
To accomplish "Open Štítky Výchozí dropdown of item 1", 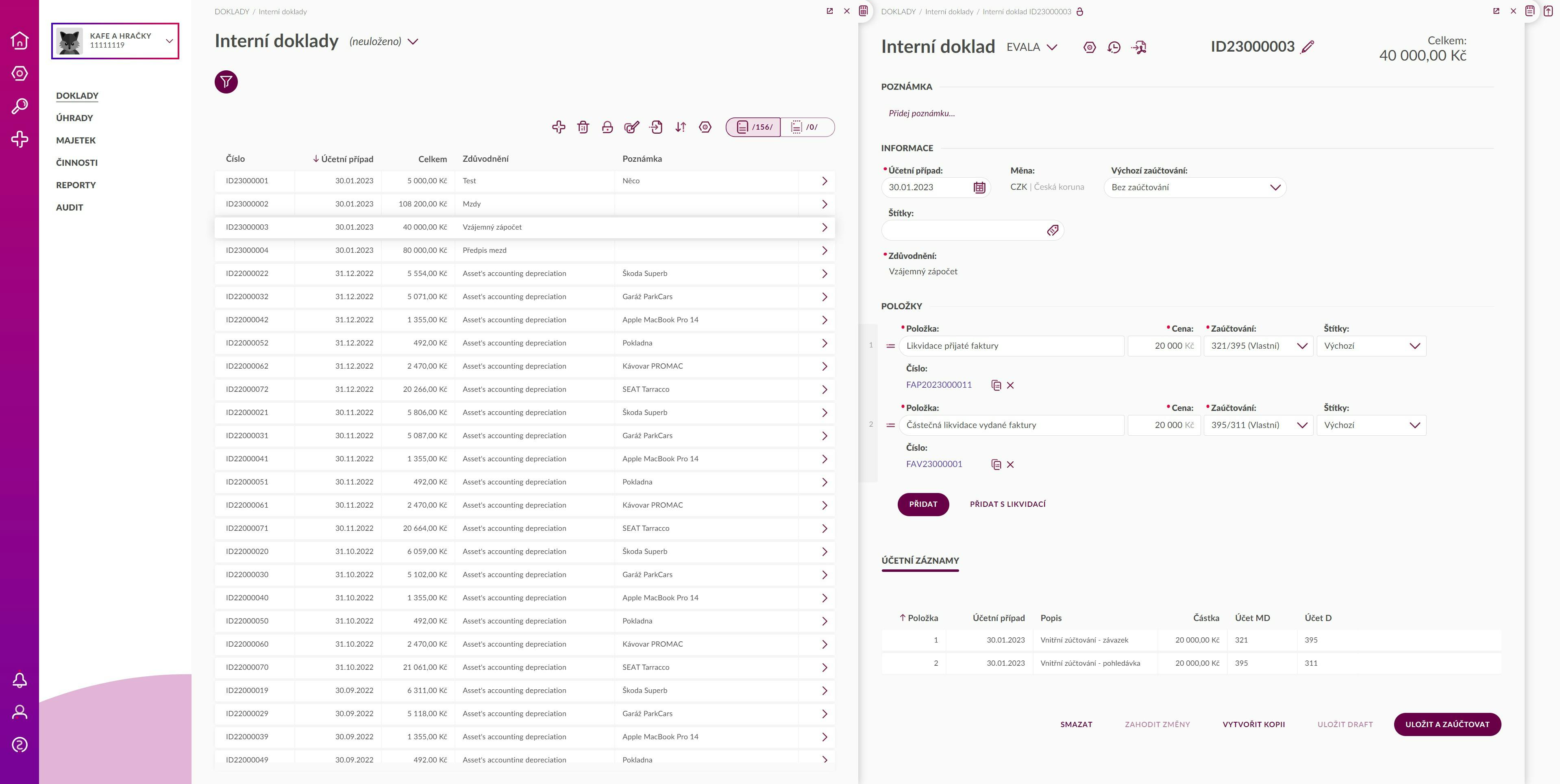I will (x=1371, y=346).
